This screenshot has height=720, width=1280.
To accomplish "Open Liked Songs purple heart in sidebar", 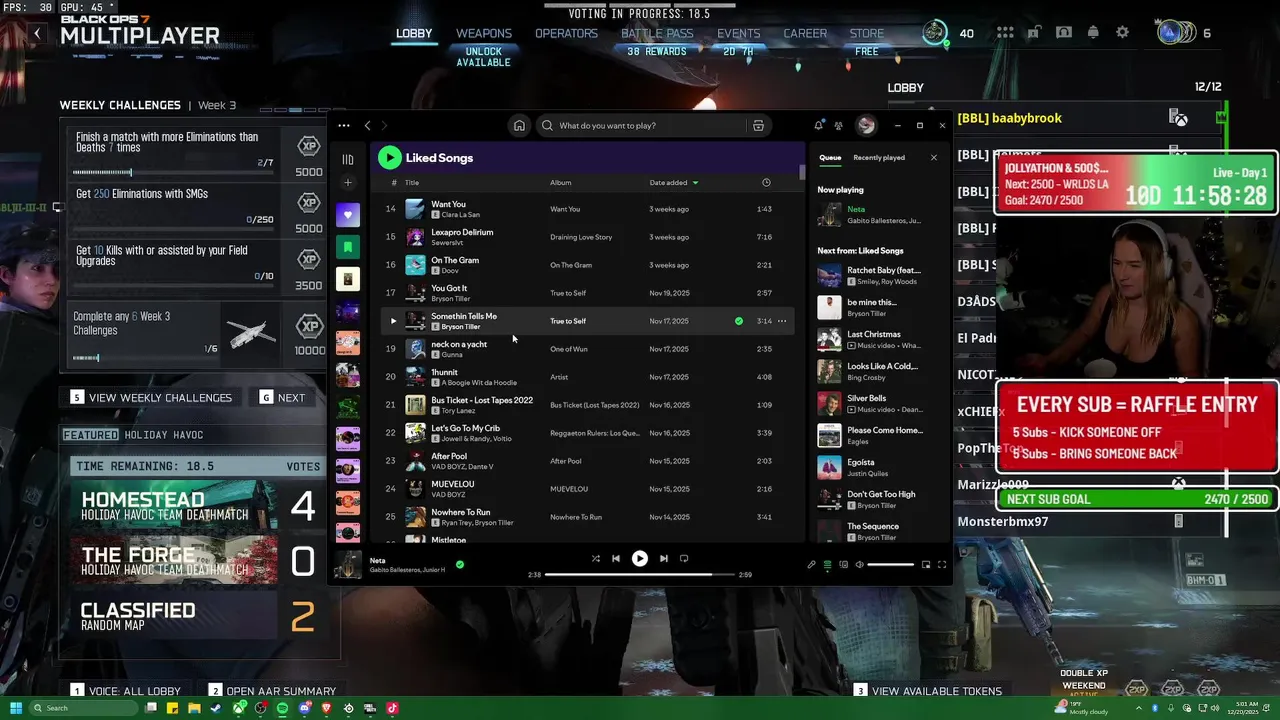I will point(348,215).
